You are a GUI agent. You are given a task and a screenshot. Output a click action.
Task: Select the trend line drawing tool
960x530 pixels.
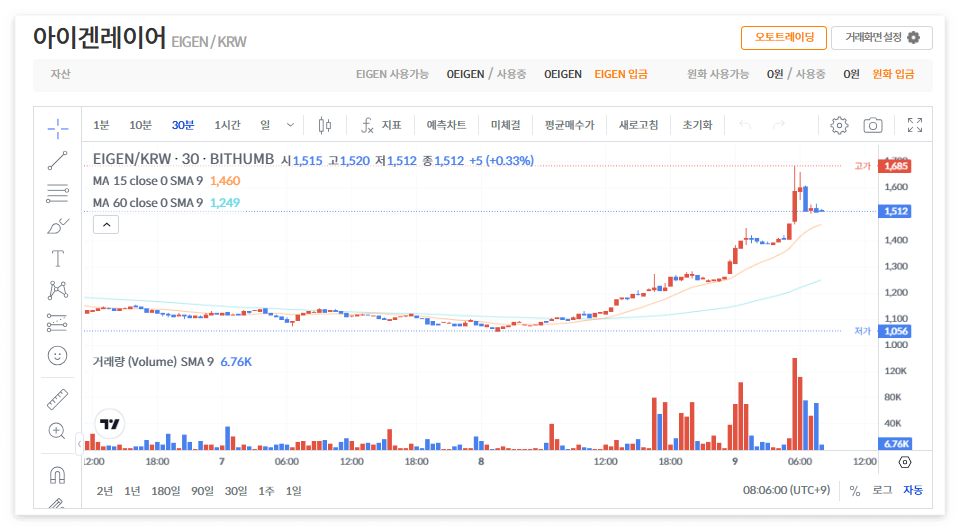58,161
